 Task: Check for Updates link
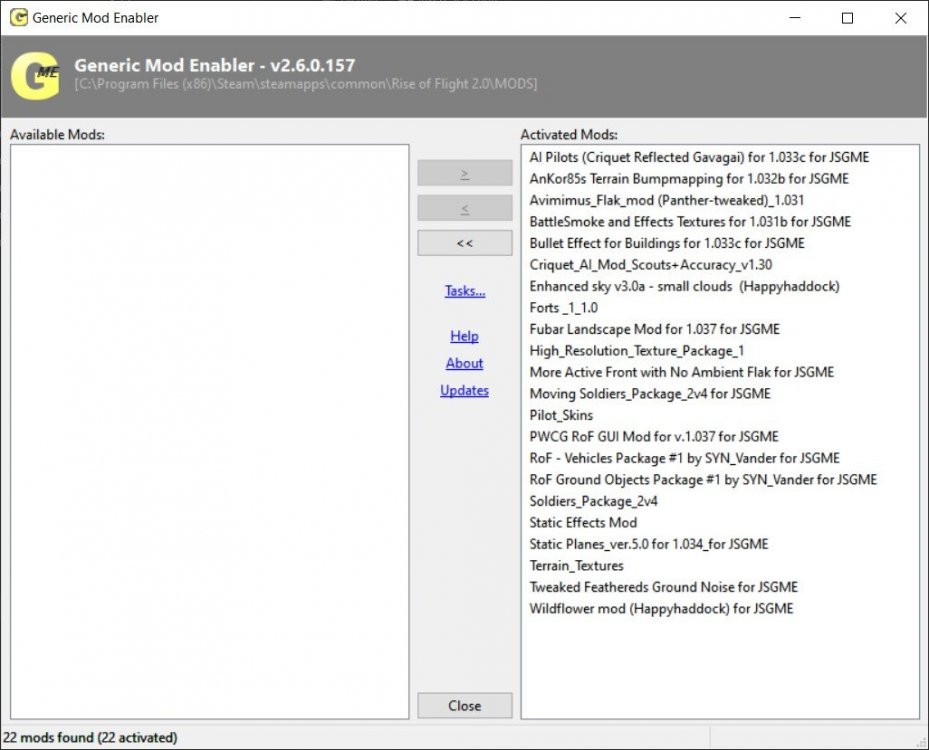(464, 390)
